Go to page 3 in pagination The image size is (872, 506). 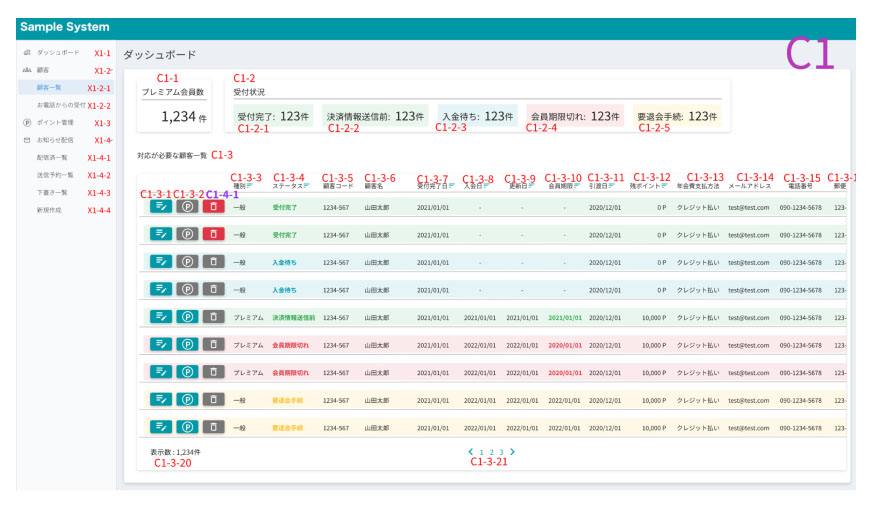click(x=501, y=453)
